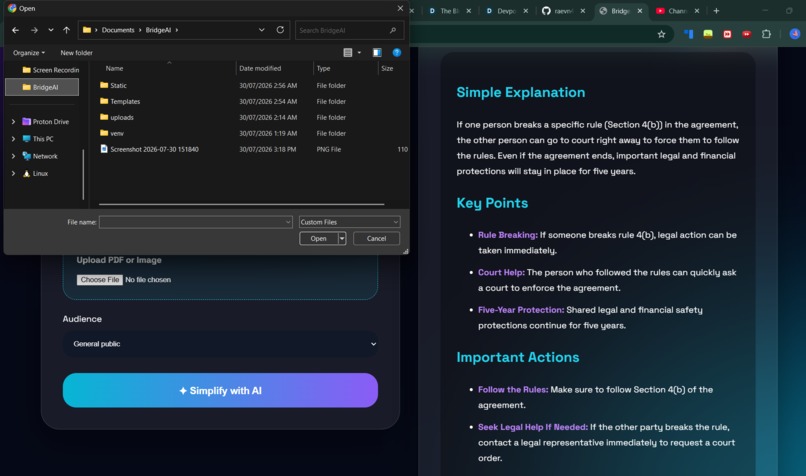Image resolution: width=806 pixels, height=476 pixels.
Task: Click Choose File on the web page
Action: (x=100, y=280)
